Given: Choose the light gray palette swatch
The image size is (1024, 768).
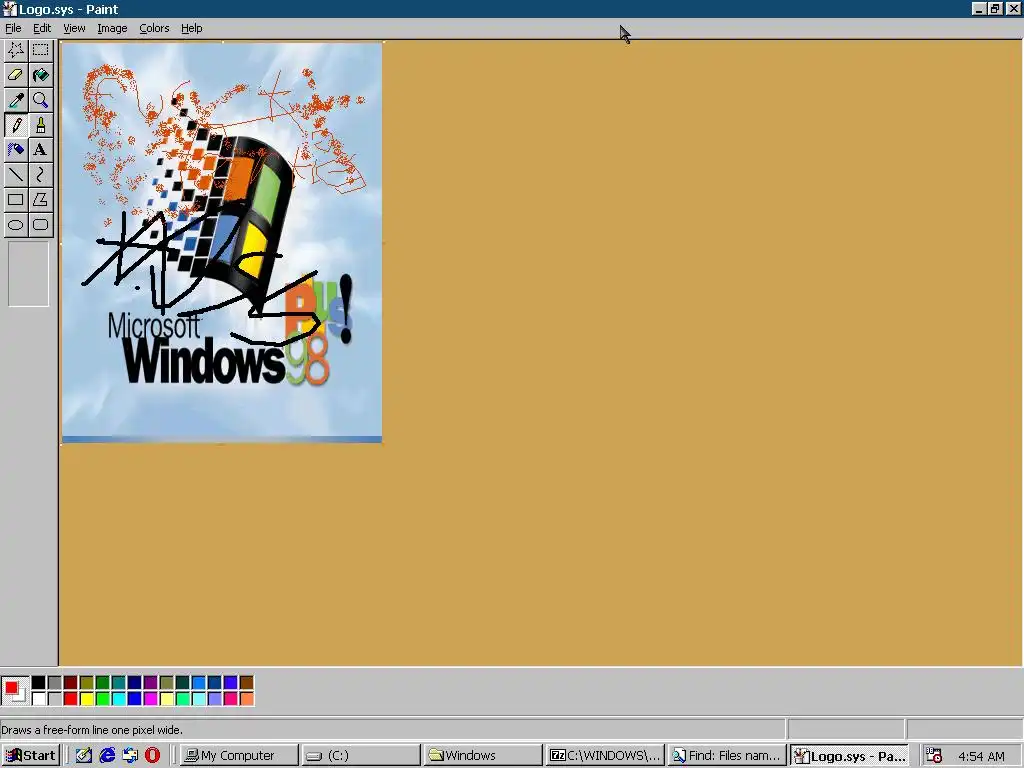Looking at the screenshot, I should coord(55,699).
